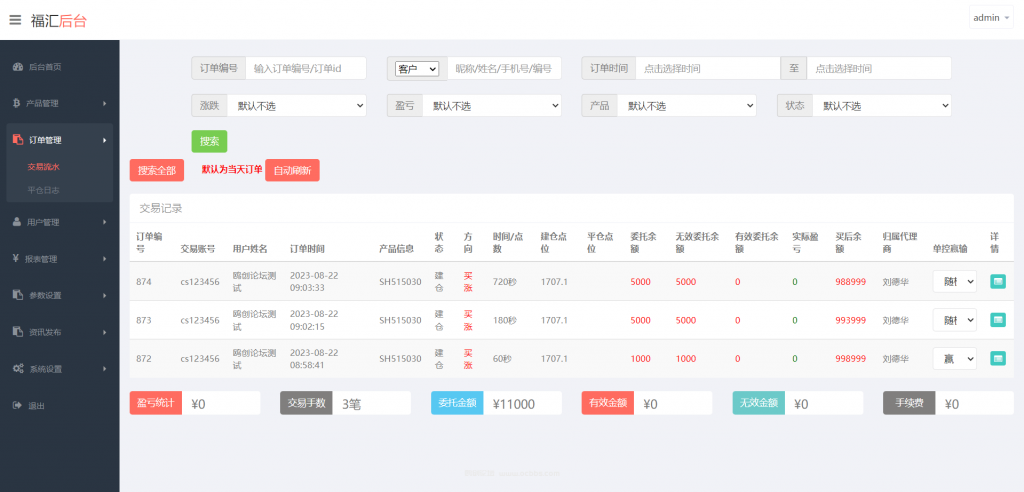Screen dimensions: 1024x492
Task: Click the user icon beside 用户管理
Action: click(17, 222)
